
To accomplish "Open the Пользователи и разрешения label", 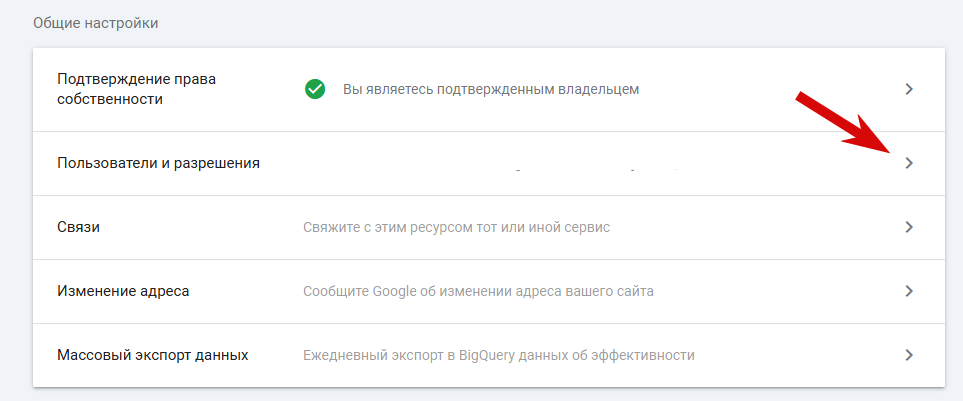I will (158, 163).
